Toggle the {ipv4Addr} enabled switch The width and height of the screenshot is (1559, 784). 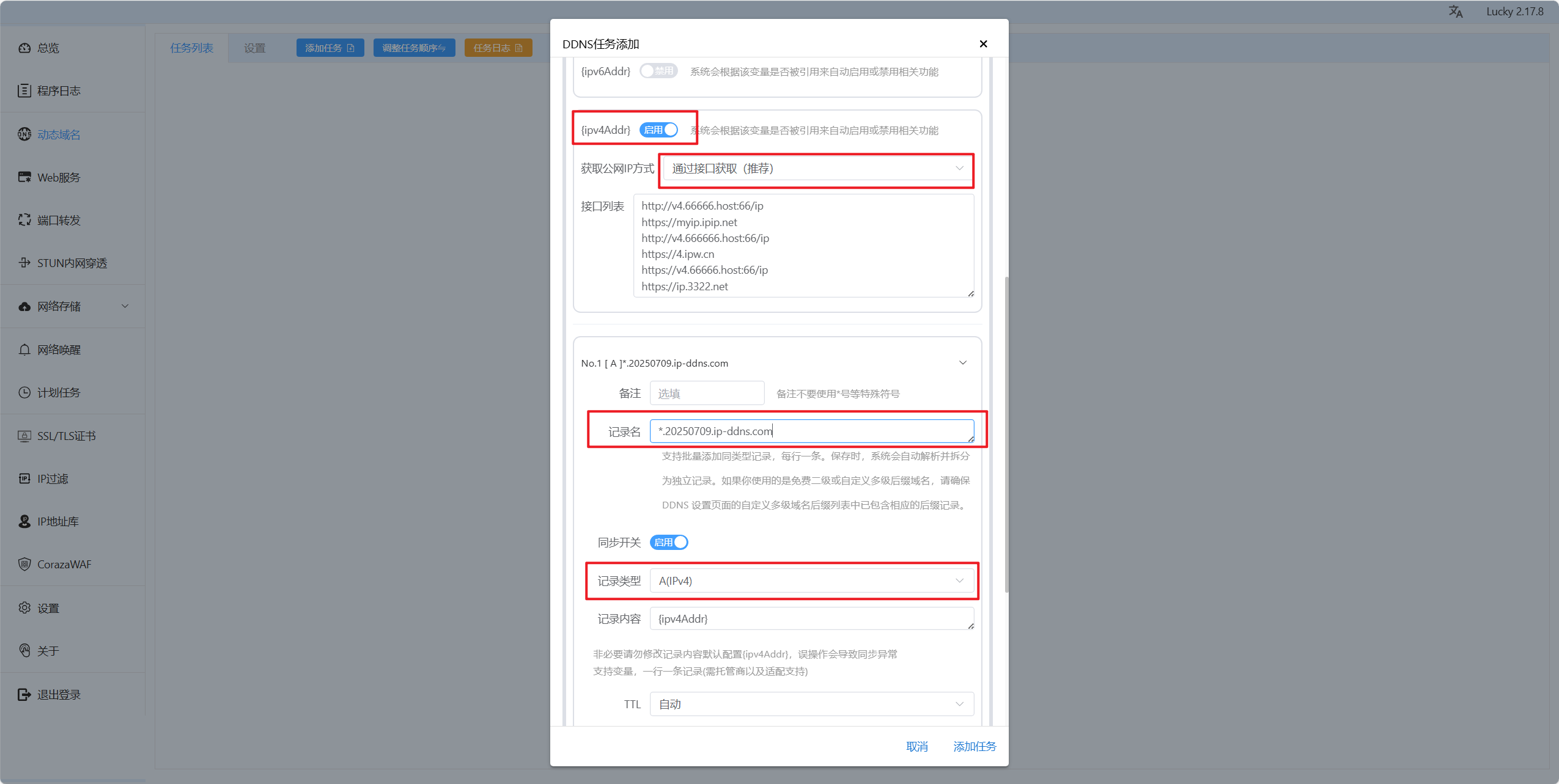[x=658, y=130]
